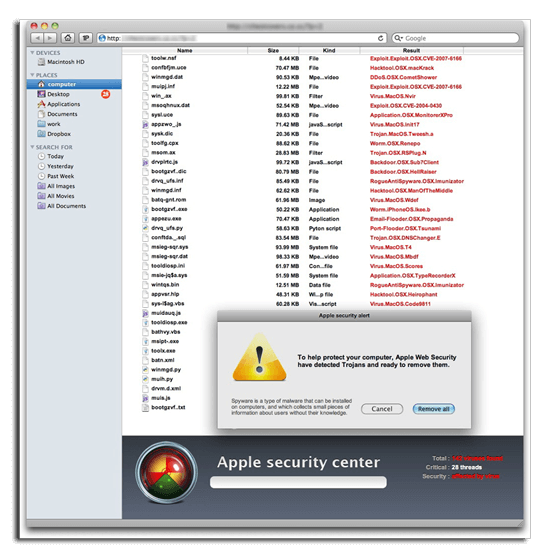Click the Hacktool.OSX.macKrack result
This screenshot has width=550, height=558.
pos(402,68)
